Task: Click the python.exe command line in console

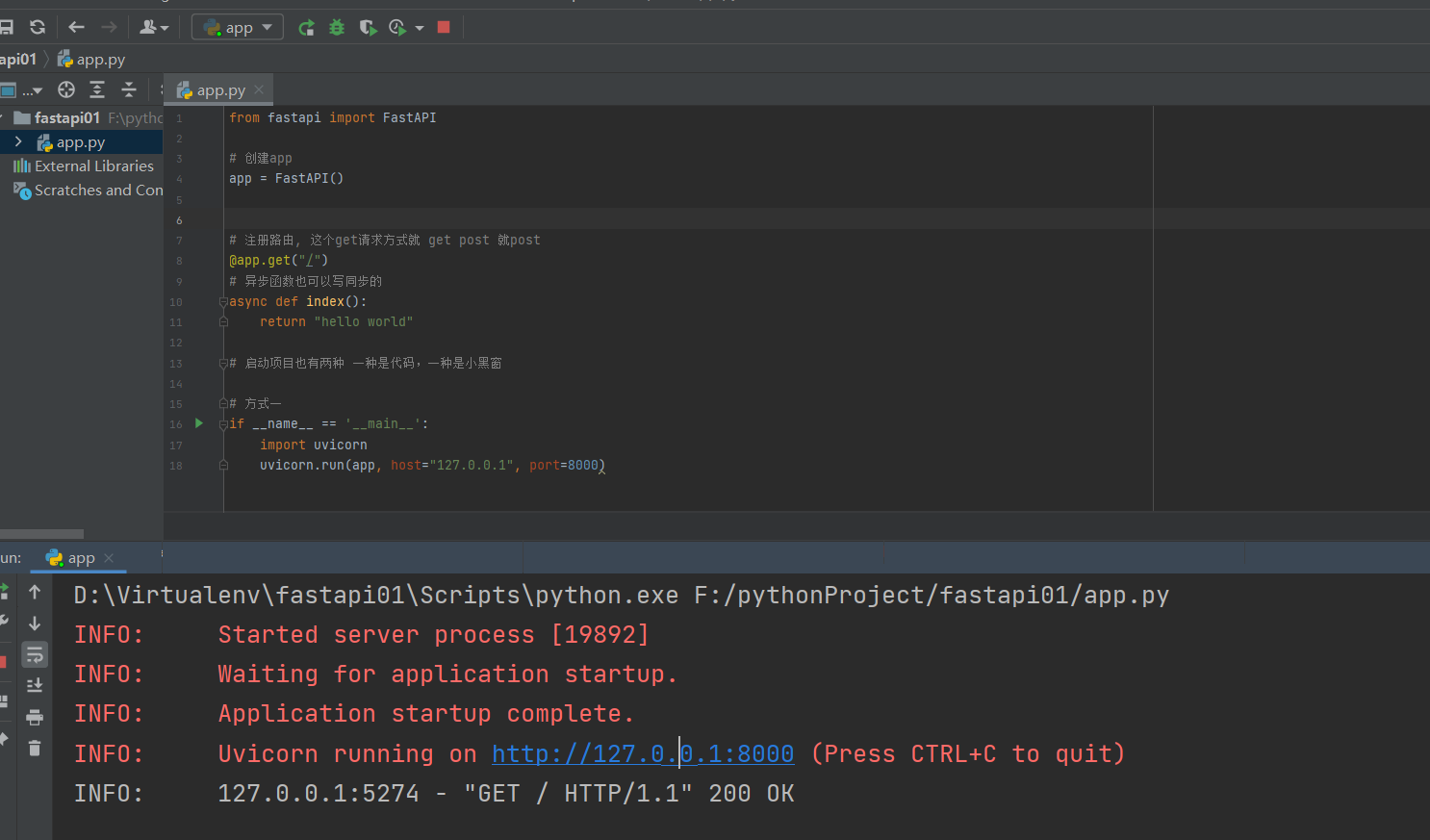Action: [x=622, y=595]
